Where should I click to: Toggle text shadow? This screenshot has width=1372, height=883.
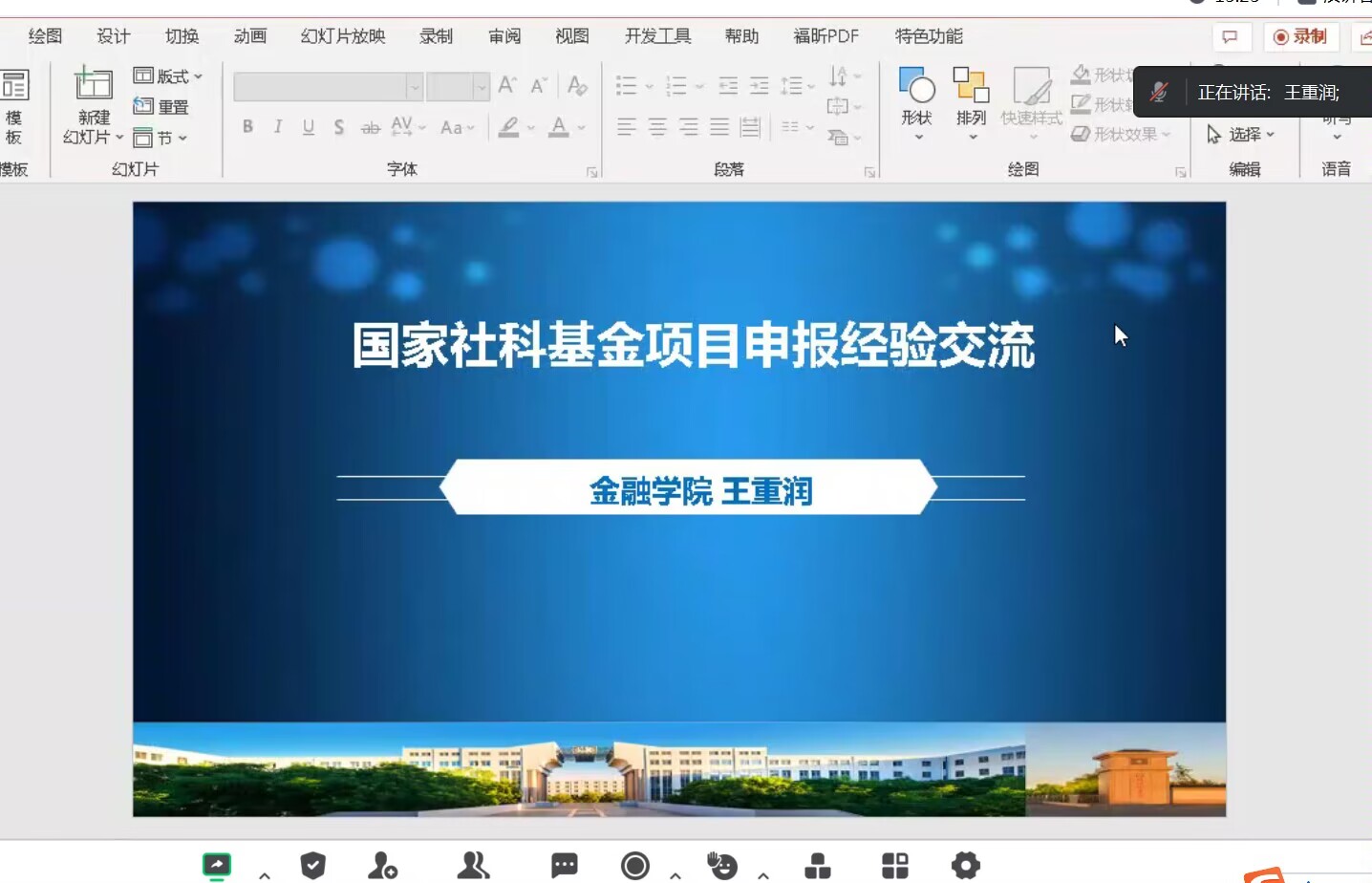[339, 126]
